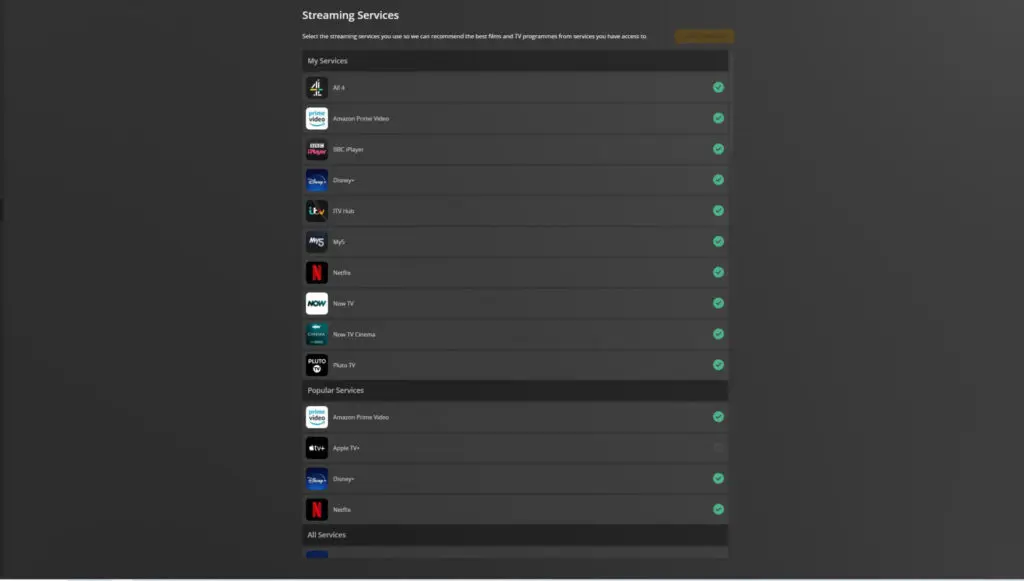Viewport: 1024px width, 581px height.
Task: Click the Netflix logo under Popular Services
Action: coord(317,509)
